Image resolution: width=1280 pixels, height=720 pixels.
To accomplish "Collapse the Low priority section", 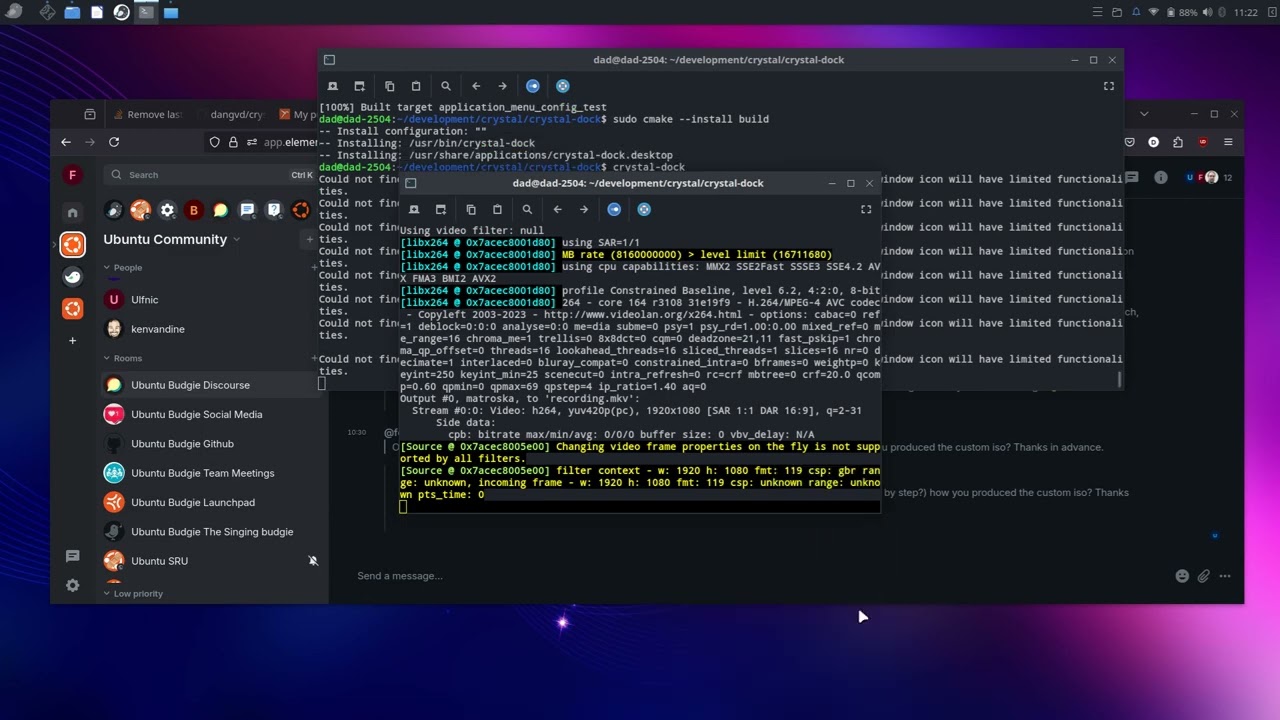I will tap(132, 594).
